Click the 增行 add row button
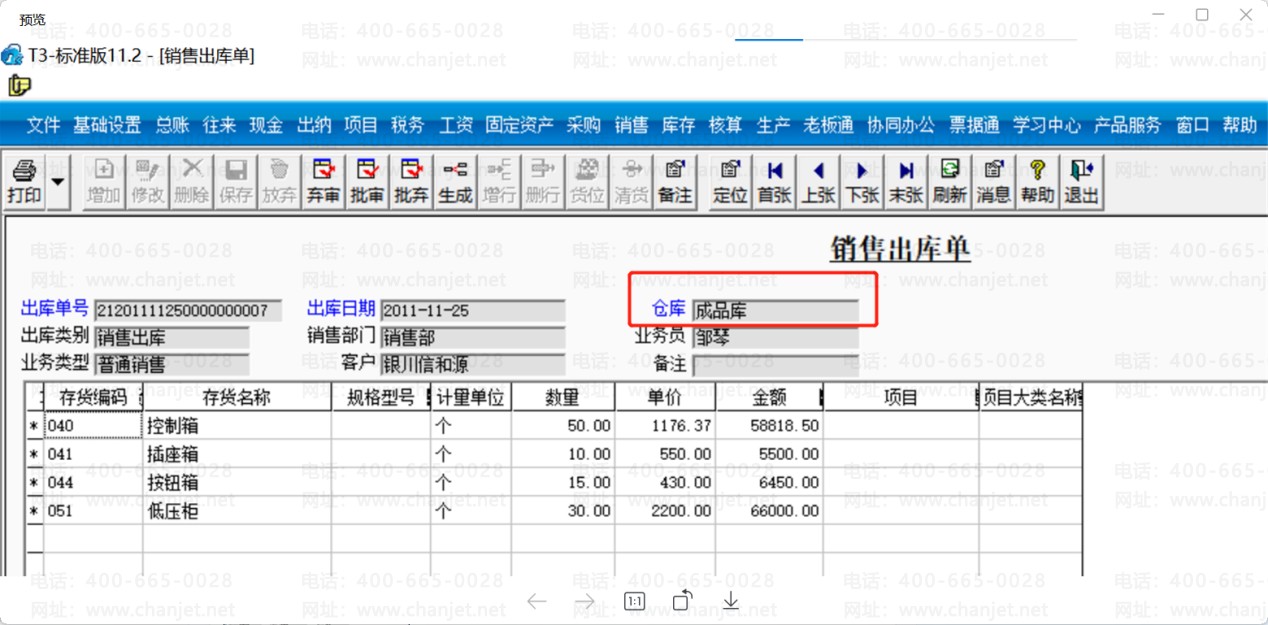The height and width of the screenshot is (625, 1268). [499, 182]
